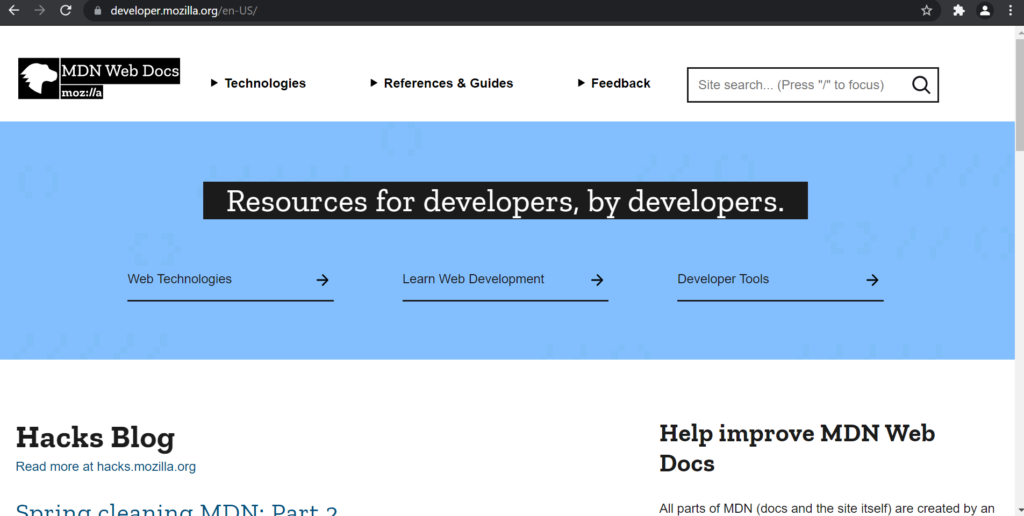This screenshot has width=1024, height=516.
Task: Click the Help improve MDN Web Docs heading
Action: [x=797, y=448]
